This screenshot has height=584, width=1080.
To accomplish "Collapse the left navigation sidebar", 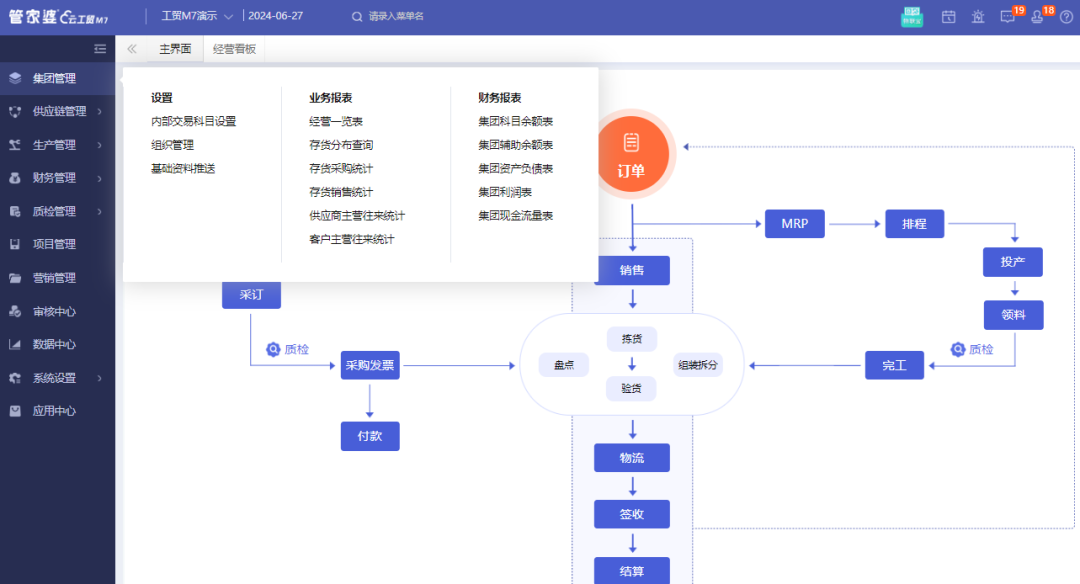I will pos(99,48).
